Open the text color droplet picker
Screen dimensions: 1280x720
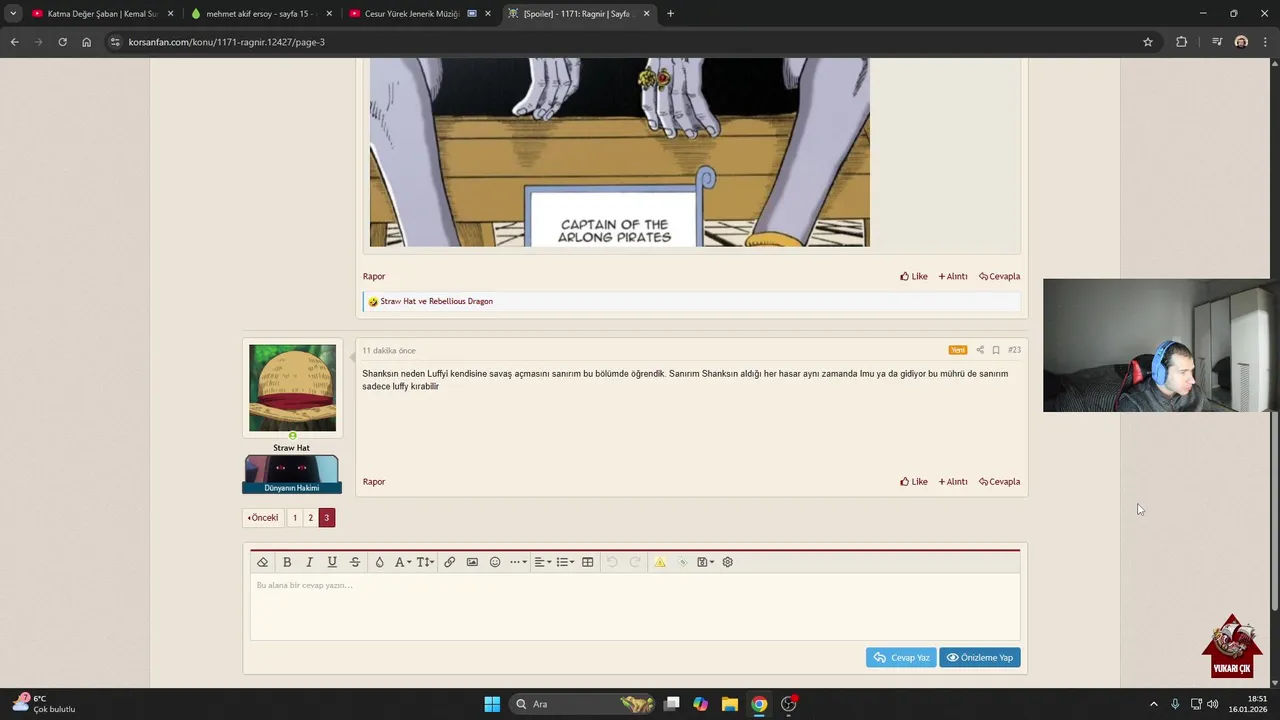[379, 562]
